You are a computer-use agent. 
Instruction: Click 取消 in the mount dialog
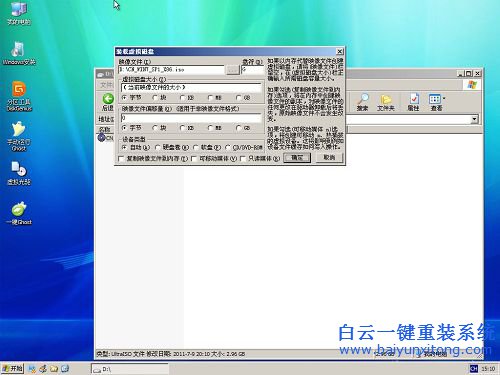329,158
